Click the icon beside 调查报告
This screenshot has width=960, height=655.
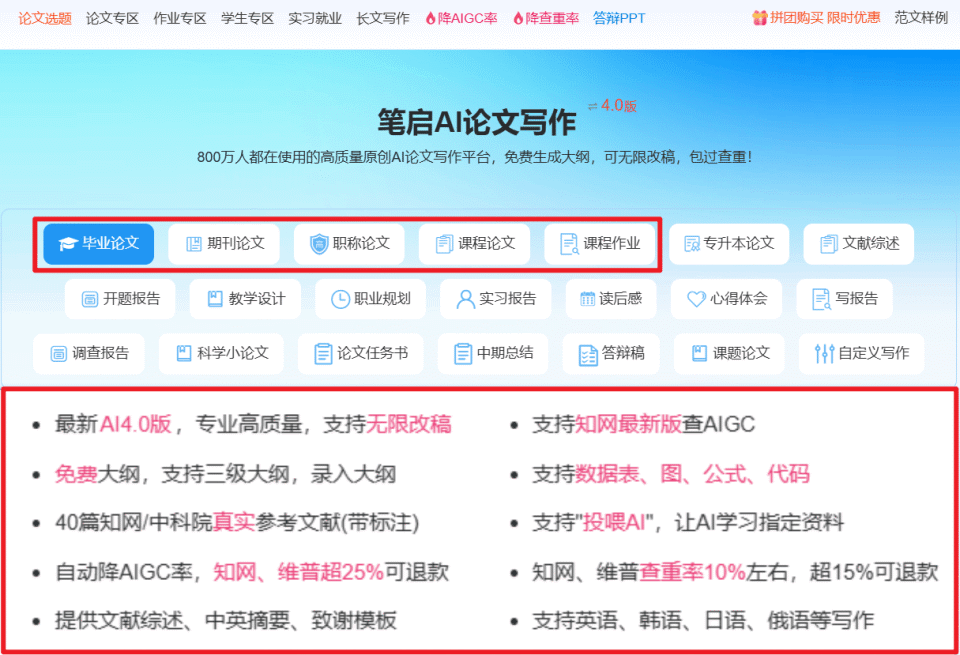(59, 354)
